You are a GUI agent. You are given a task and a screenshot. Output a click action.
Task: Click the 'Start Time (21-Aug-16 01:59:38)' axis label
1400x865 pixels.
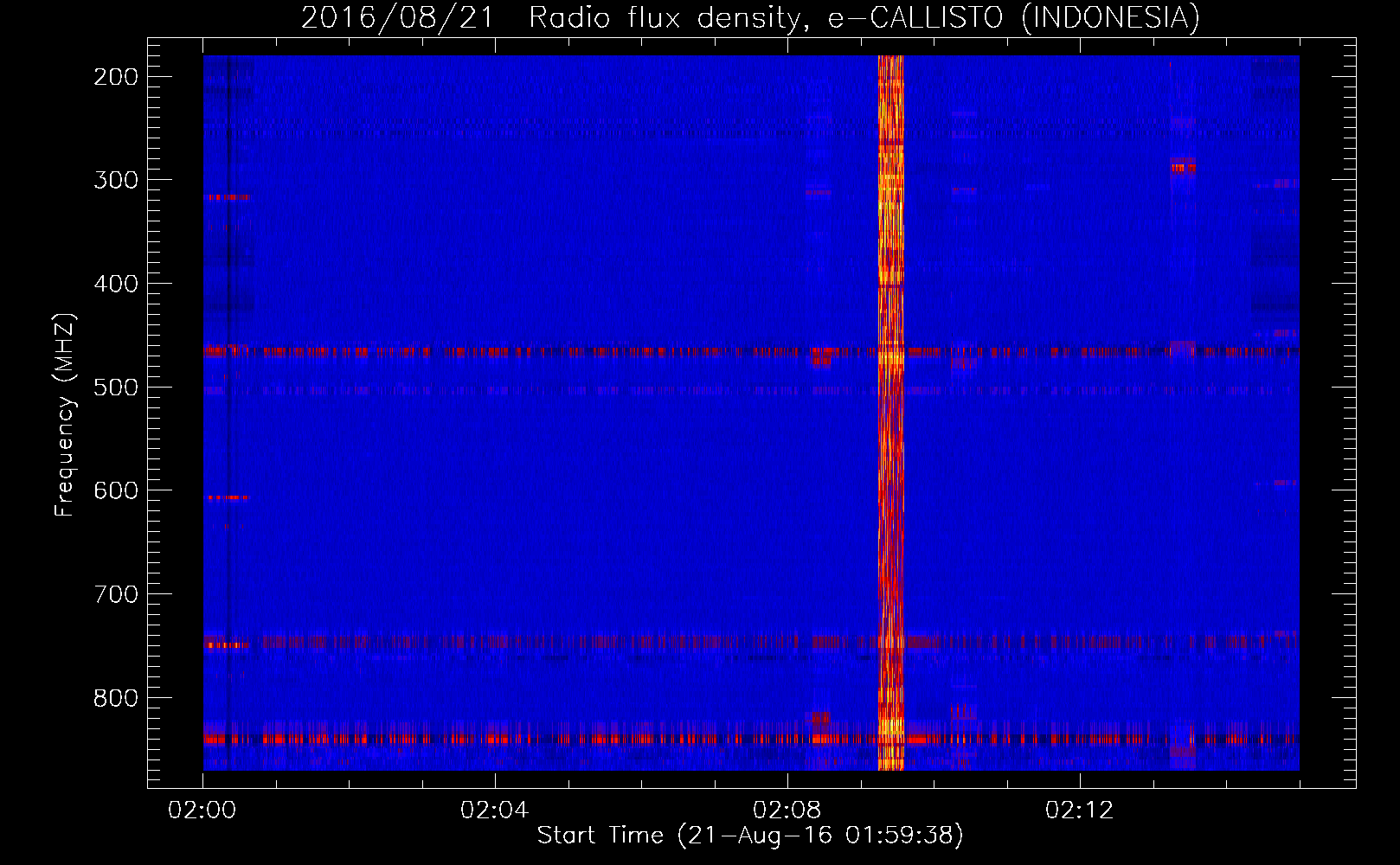[750, 836]
